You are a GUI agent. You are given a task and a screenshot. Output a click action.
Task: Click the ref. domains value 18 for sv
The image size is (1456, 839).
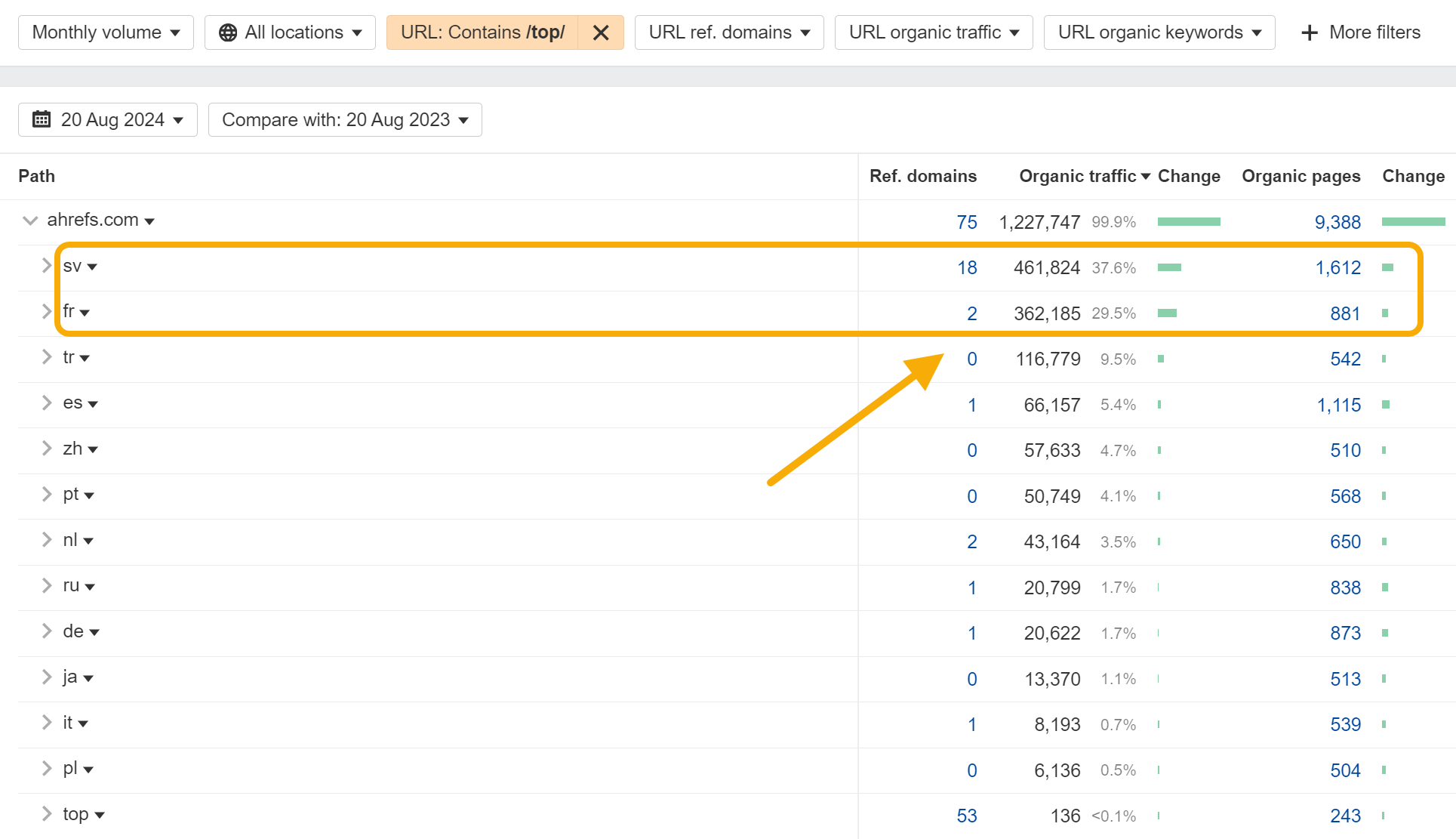click(x=966, y=267)
